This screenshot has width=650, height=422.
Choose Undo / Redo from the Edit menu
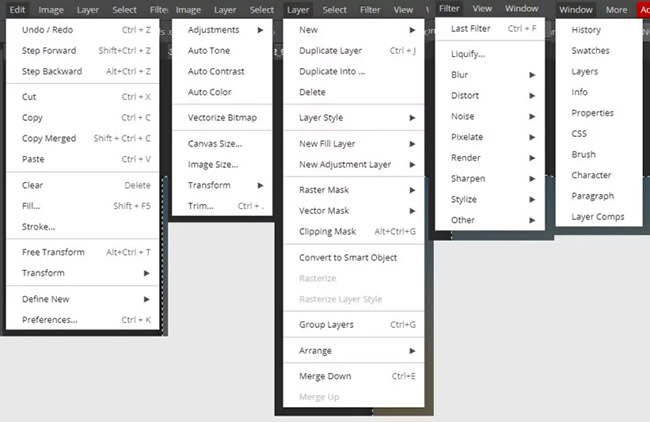[50, 30]
